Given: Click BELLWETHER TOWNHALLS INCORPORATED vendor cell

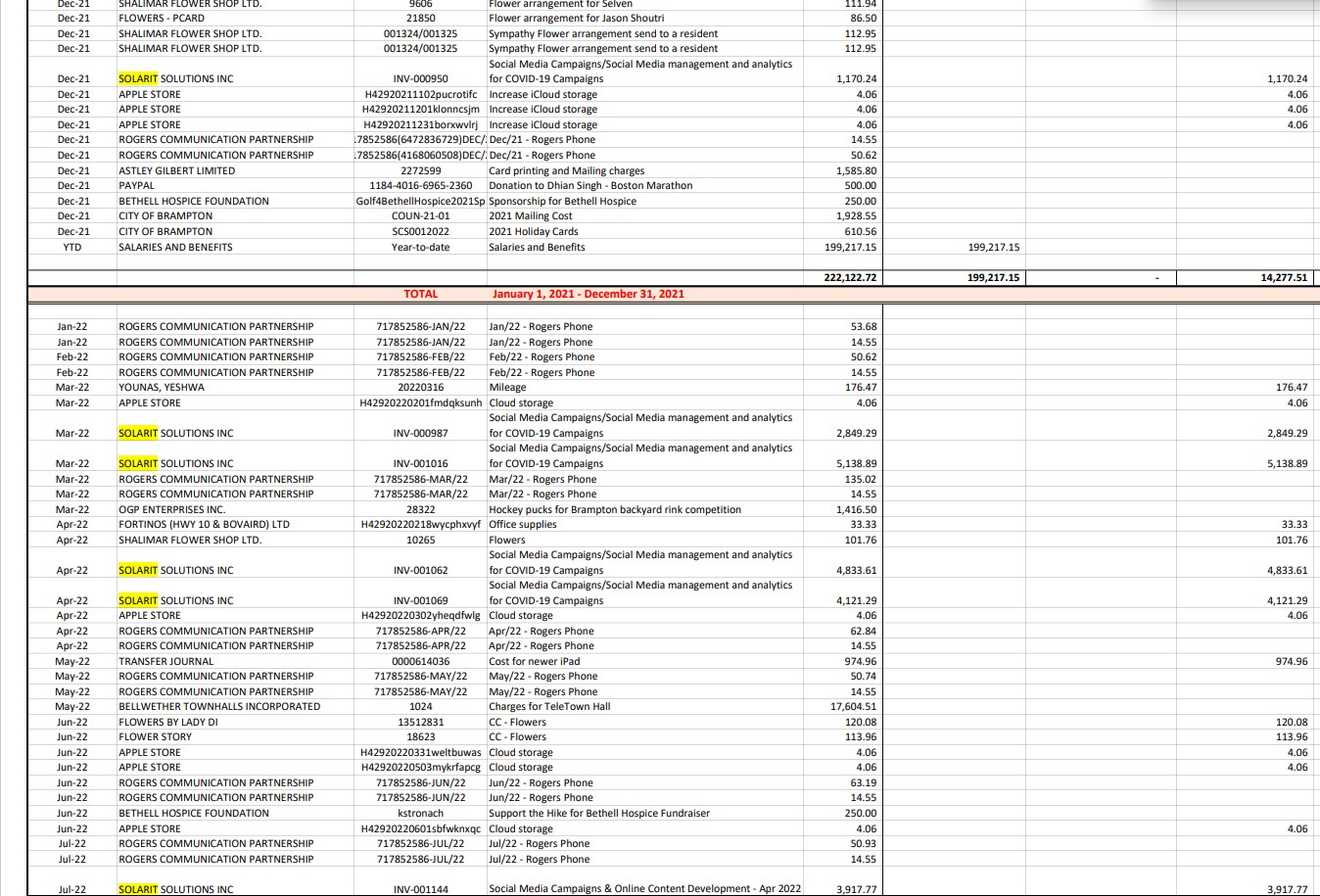Looking at the screenshot, I should [219, 706].
